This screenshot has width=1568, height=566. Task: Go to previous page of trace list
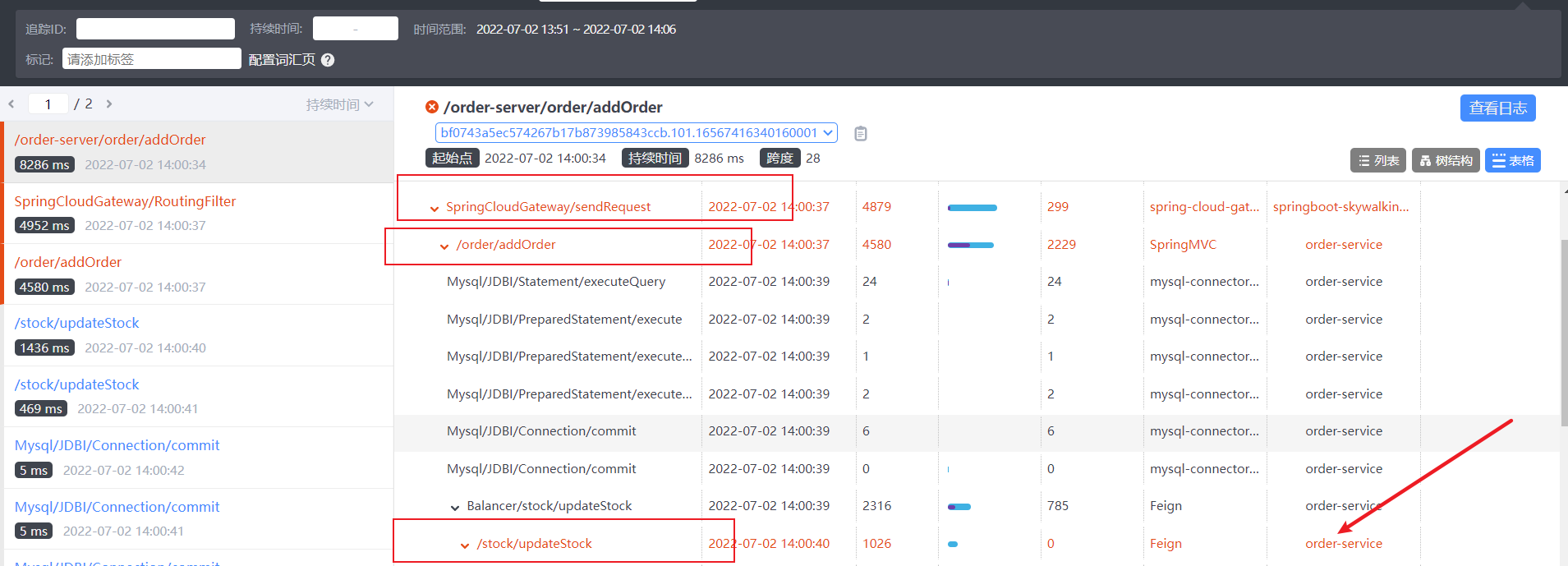(11, 104)
